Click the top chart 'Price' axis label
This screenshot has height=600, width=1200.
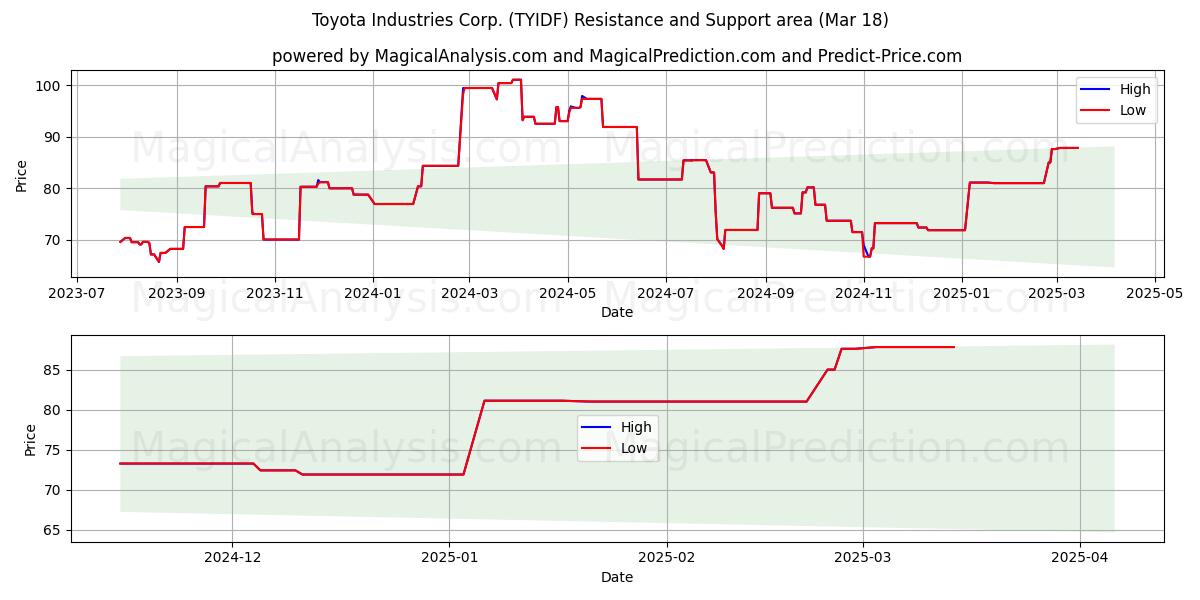coord(22,174)
